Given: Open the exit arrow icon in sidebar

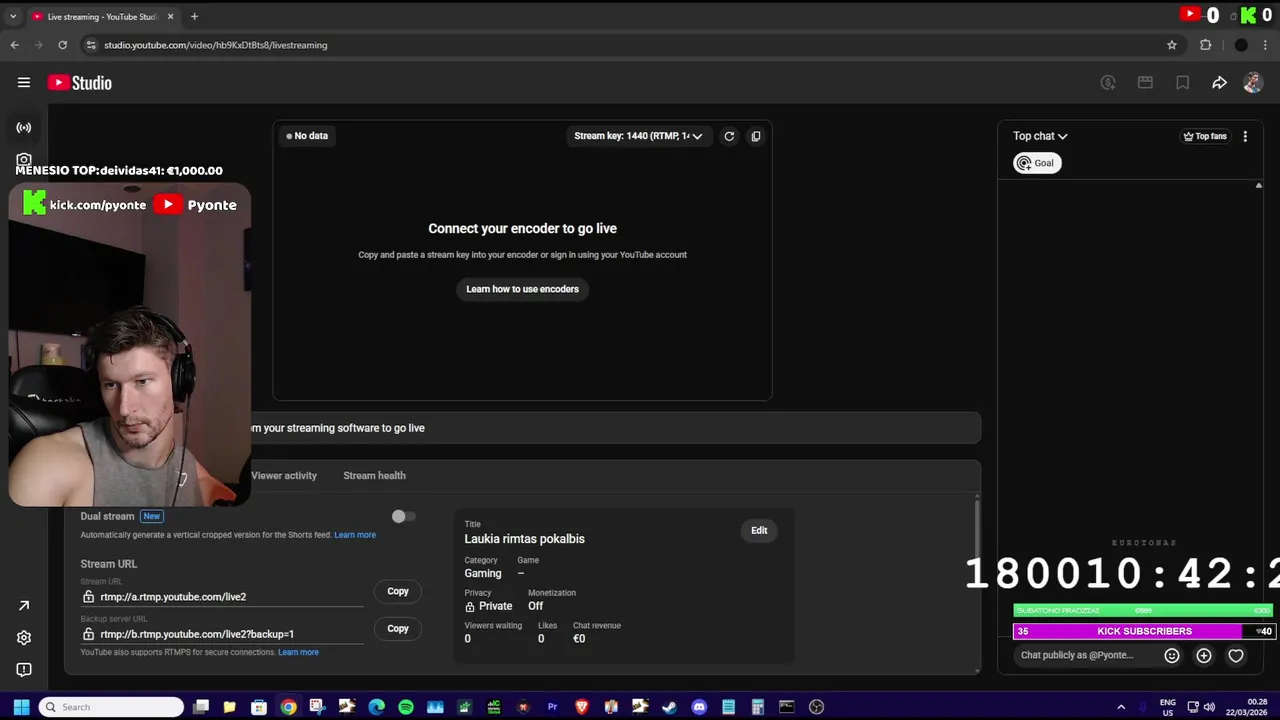Looking at the screenshot, I should pos(24,606).
